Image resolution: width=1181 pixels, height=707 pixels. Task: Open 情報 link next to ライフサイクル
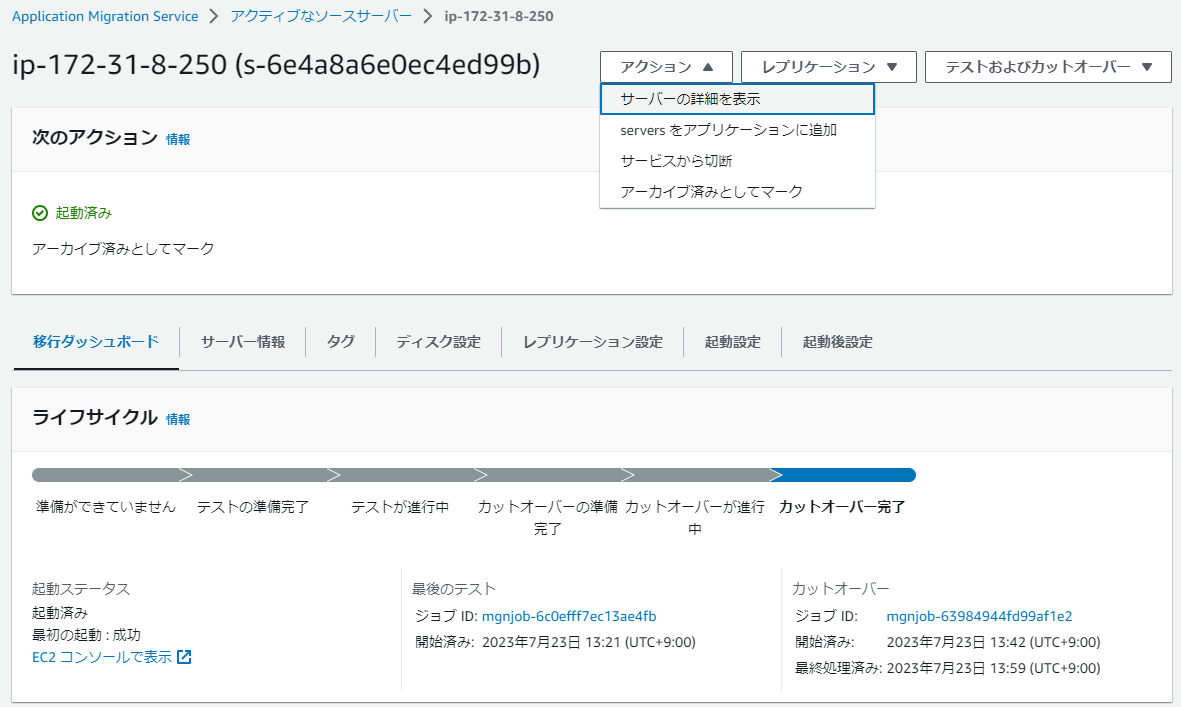pos(178,419)
